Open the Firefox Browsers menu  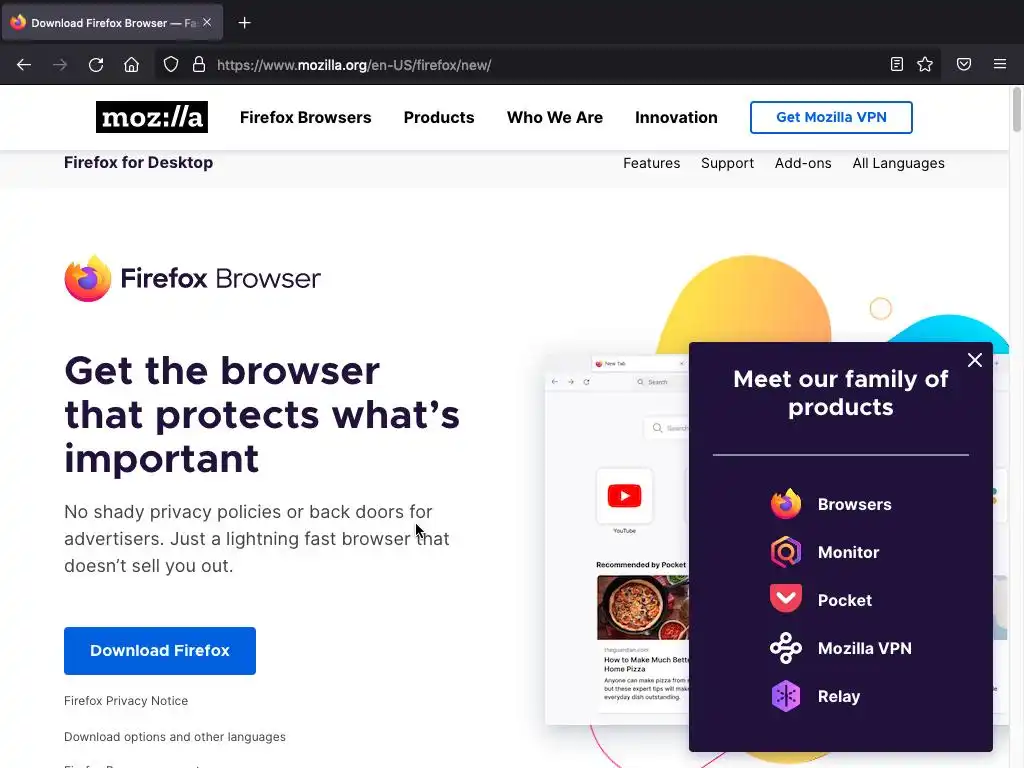(306, 118)
